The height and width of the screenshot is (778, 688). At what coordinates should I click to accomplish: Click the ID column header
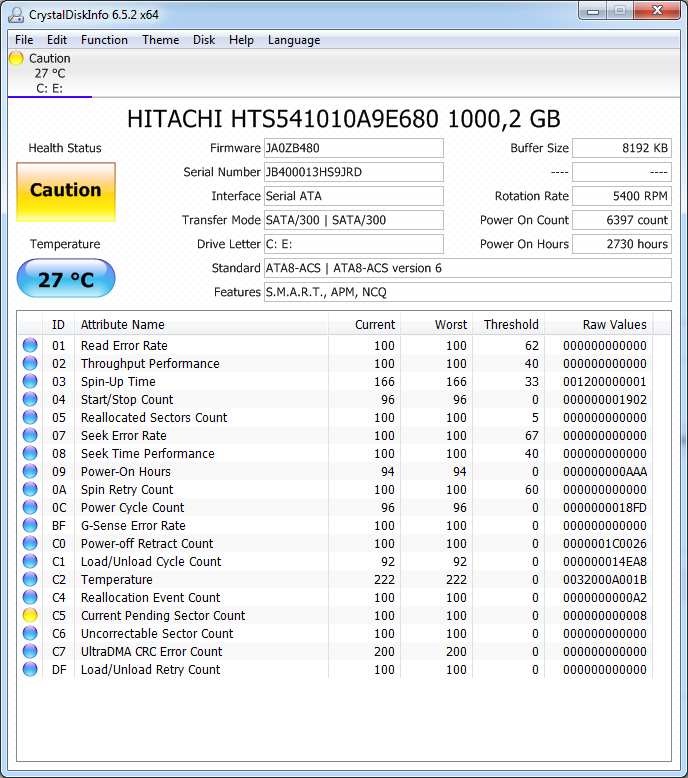tap(59, 324)
